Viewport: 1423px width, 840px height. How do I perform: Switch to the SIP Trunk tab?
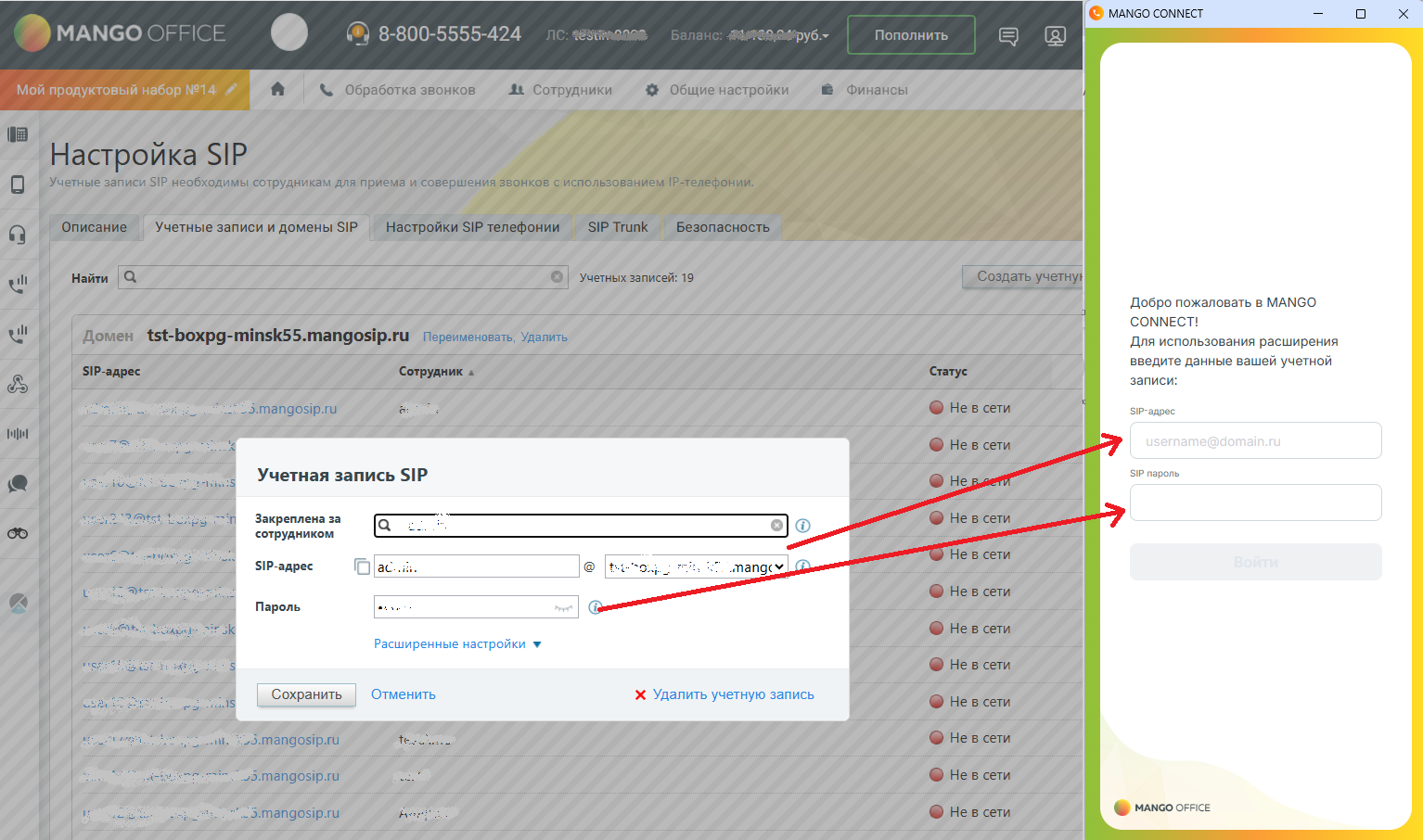pyautogui.click(x=618, y=227)
